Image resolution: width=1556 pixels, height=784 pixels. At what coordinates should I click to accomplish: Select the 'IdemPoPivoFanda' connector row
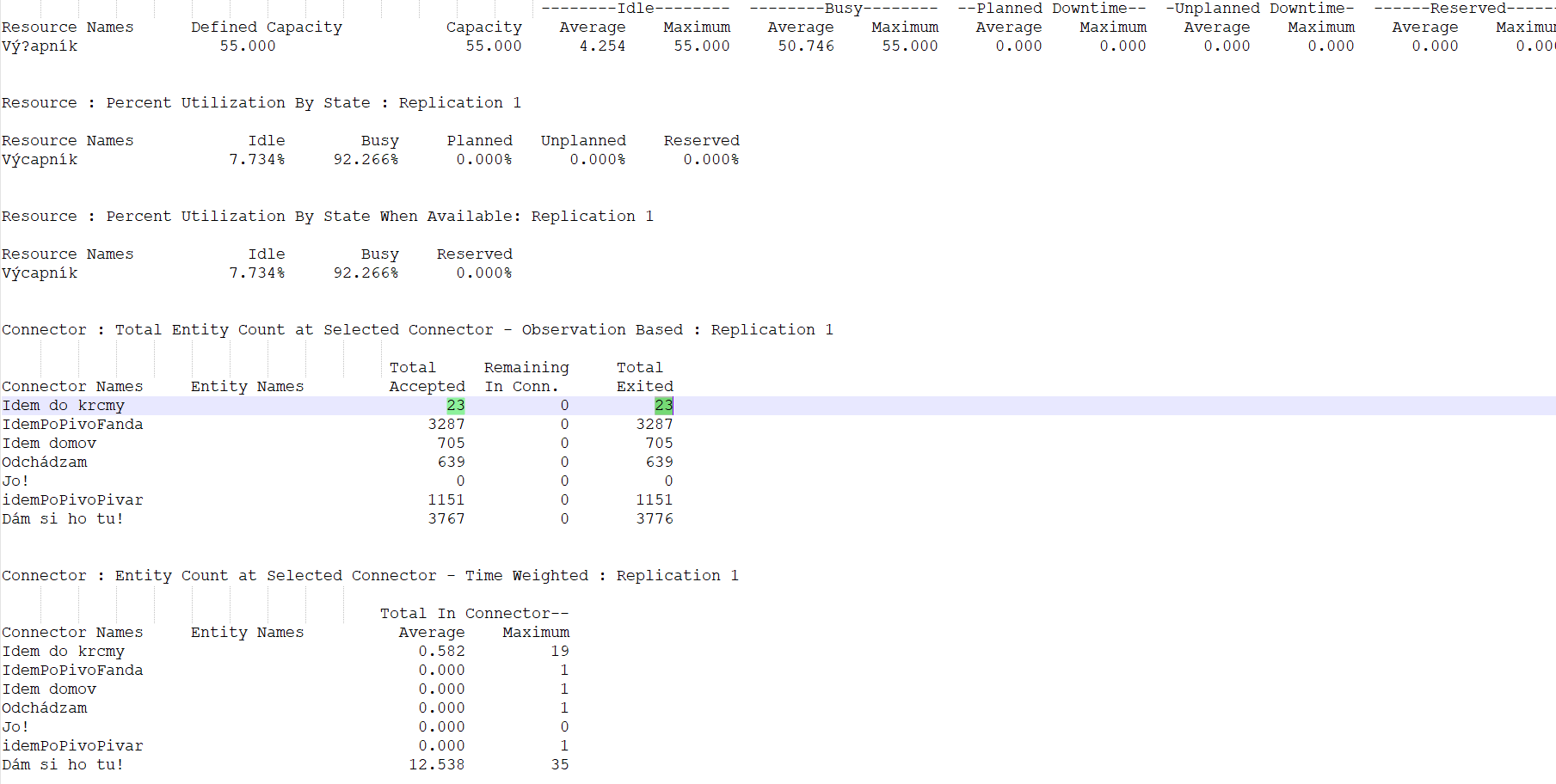73,424
